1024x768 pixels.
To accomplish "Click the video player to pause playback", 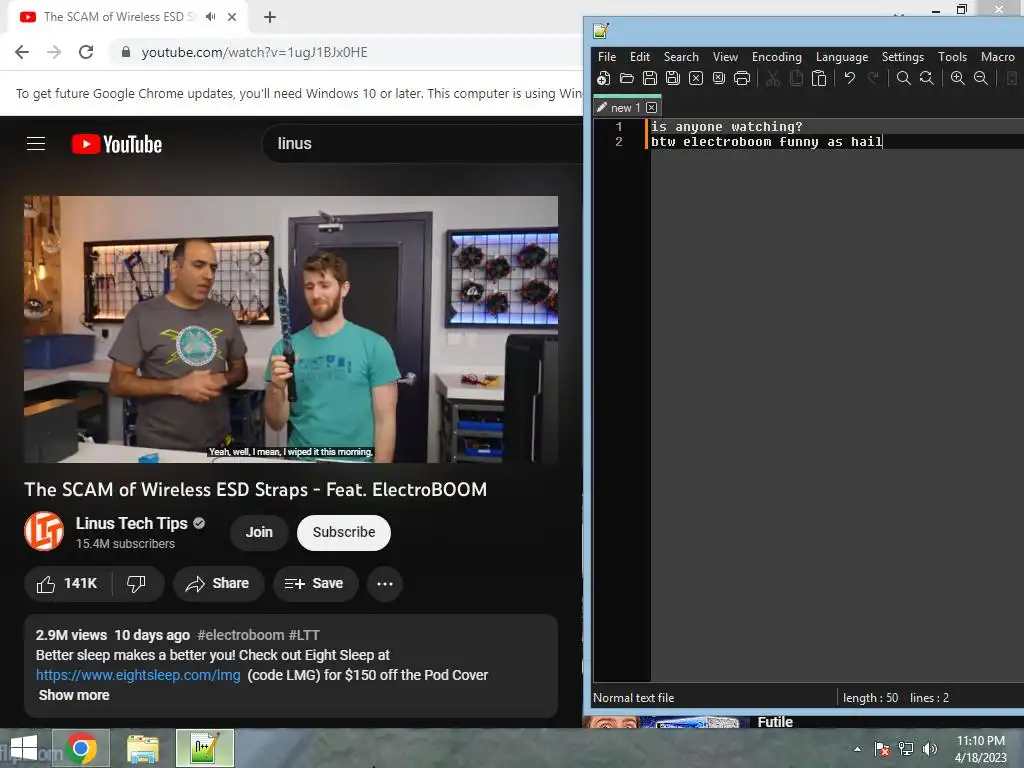I will 291,329.
